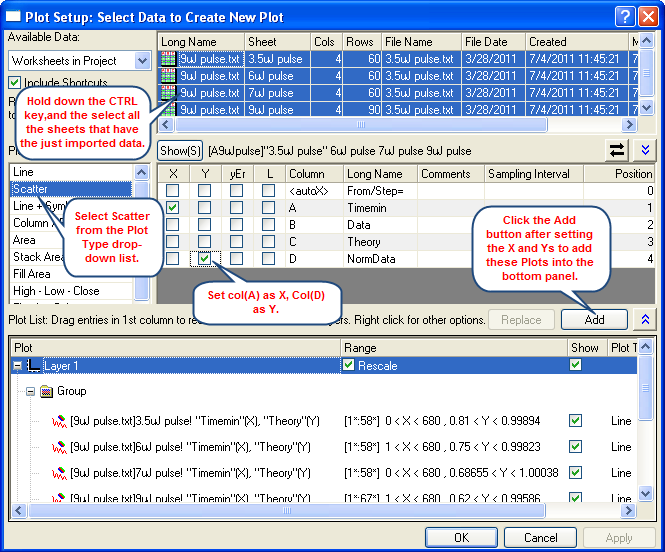Select Scatter in plot type list

[70, 189]
